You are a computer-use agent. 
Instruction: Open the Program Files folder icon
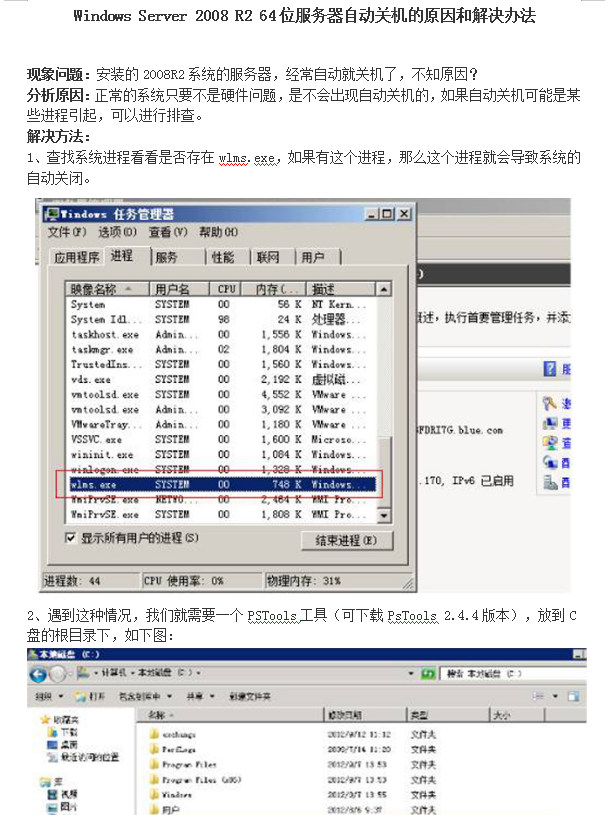pyautogui.click(x=154, y=763)
